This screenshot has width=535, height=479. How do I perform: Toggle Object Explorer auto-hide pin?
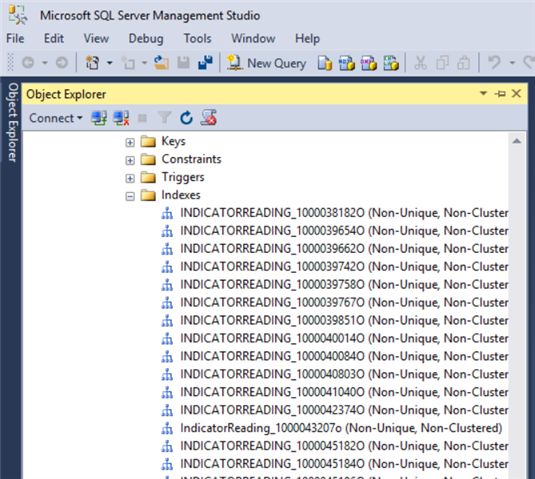(x=500, y=93)
